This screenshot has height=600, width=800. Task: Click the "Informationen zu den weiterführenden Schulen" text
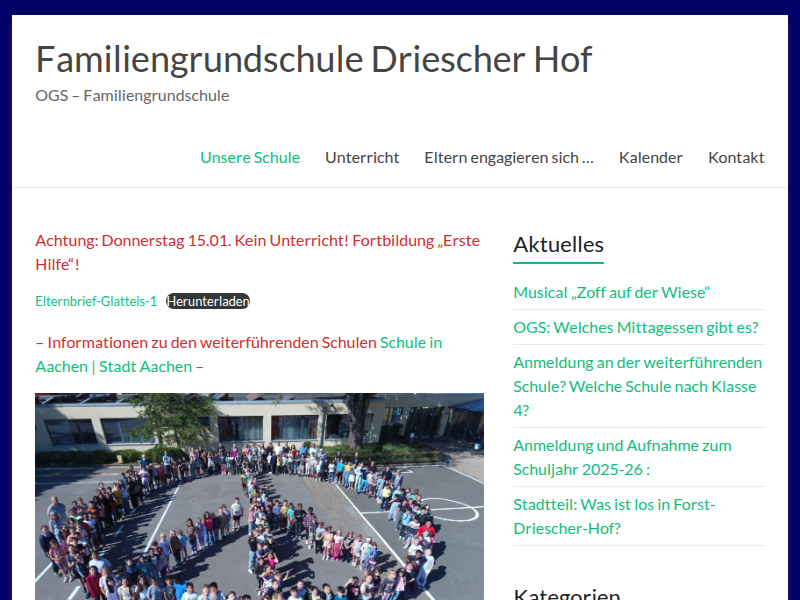[207, 340]
